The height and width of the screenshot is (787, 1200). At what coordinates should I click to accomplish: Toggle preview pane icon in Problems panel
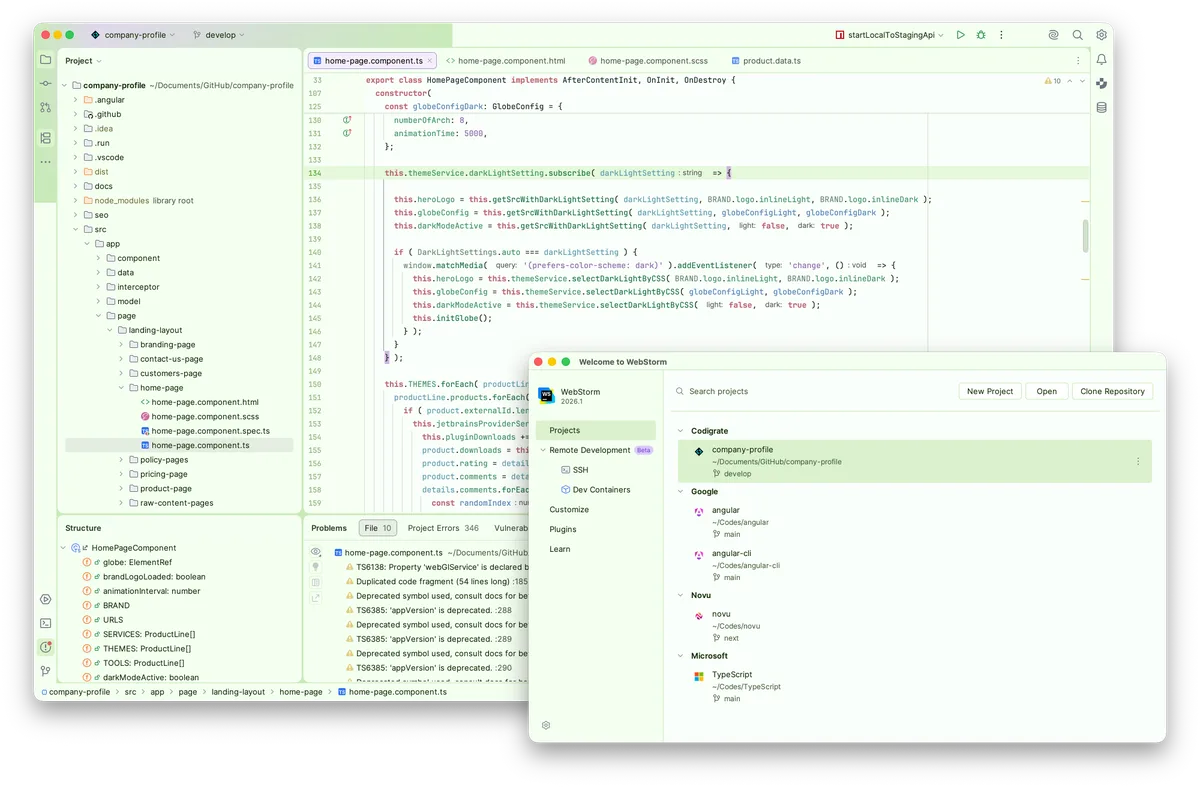tap(316, 582)
